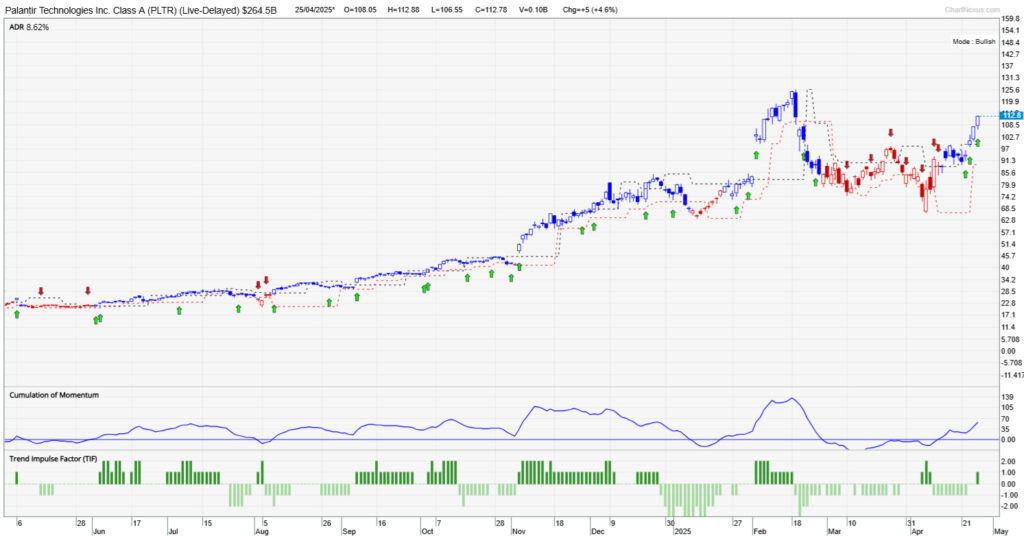Click the Aug month label on time axis

coord(261,531)
